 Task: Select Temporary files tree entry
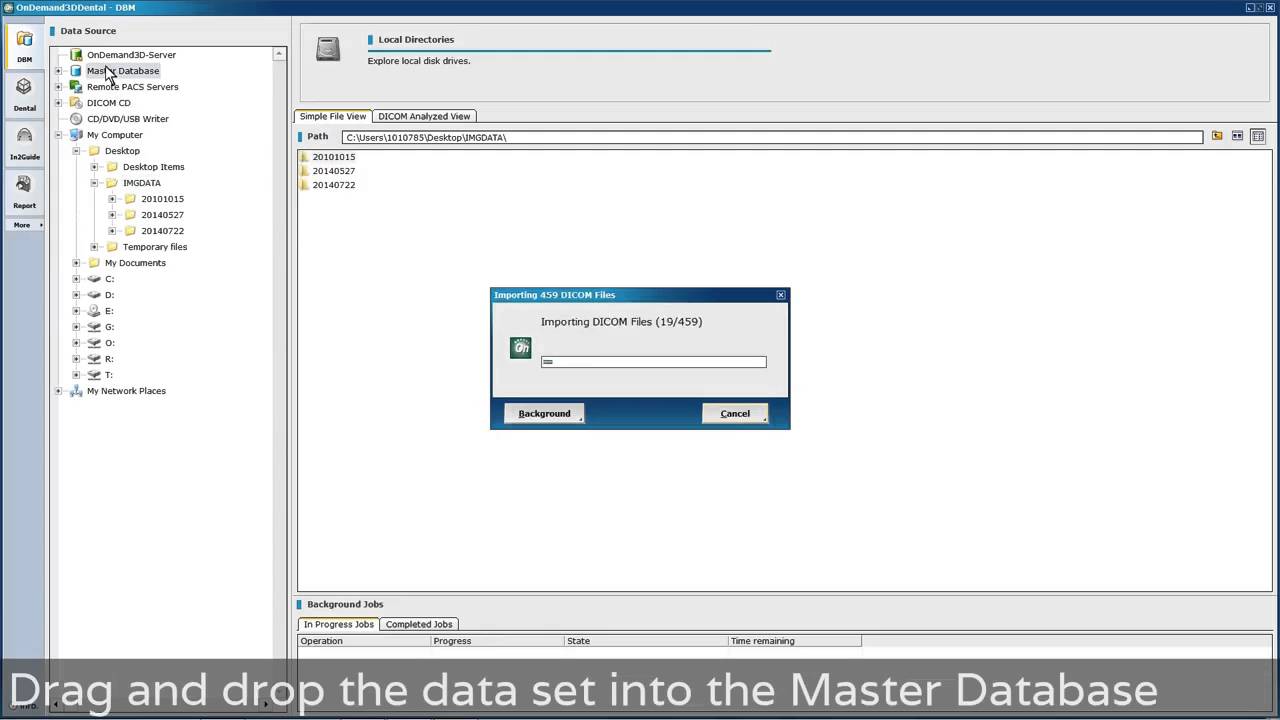[x=155, y=247]
